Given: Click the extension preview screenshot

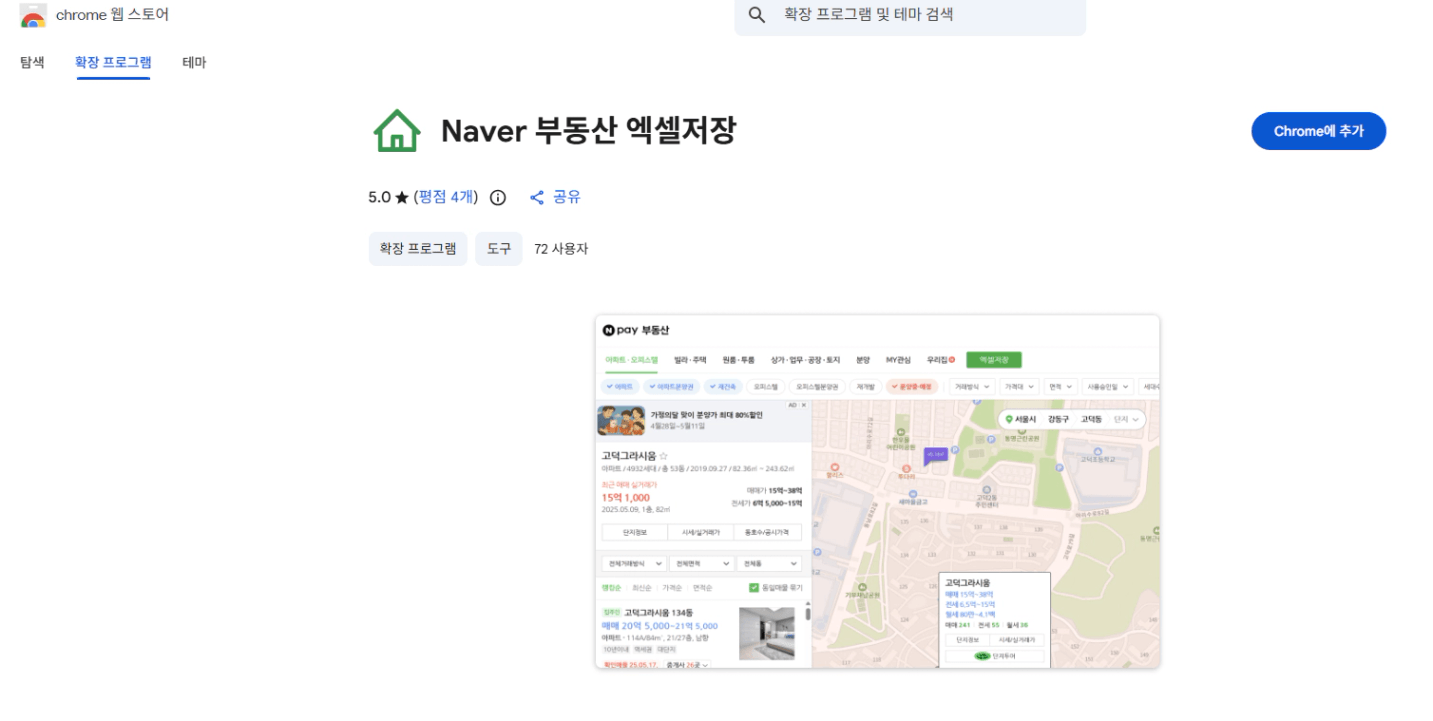Looking at the screenshot, I should (877, 491).
